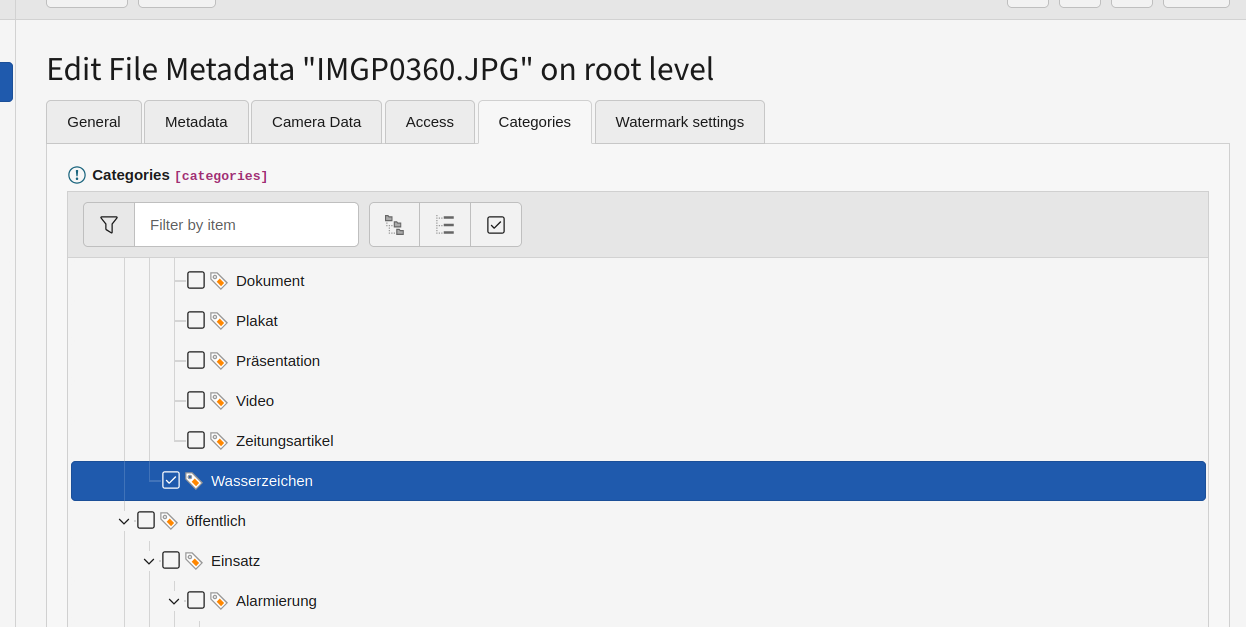Image resolution: width=1246 pixels, height=627 pixels.
Task: Switch to the Camera Data tab
Action: tap(316, 122)
